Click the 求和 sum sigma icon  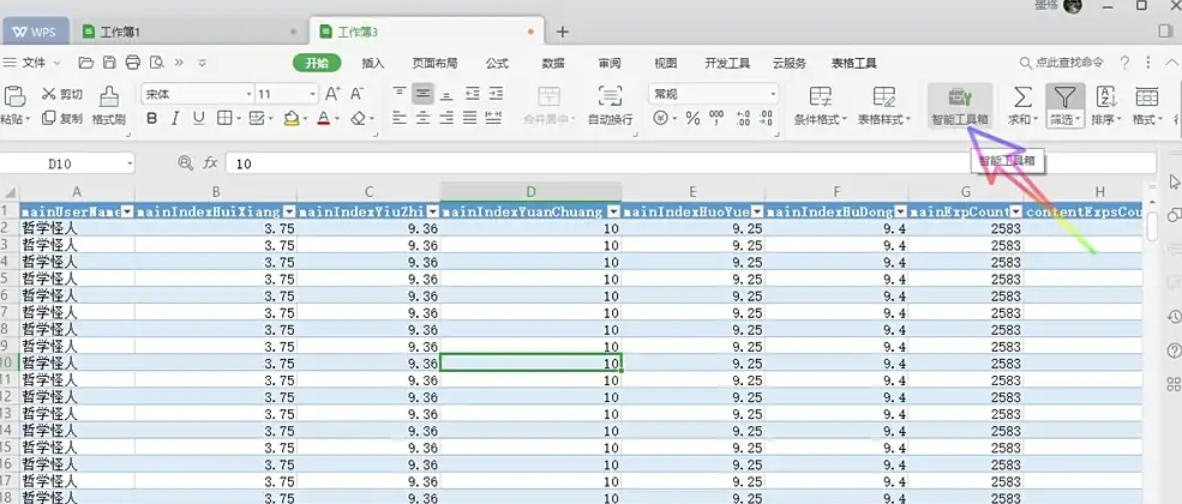point(1022,97)
